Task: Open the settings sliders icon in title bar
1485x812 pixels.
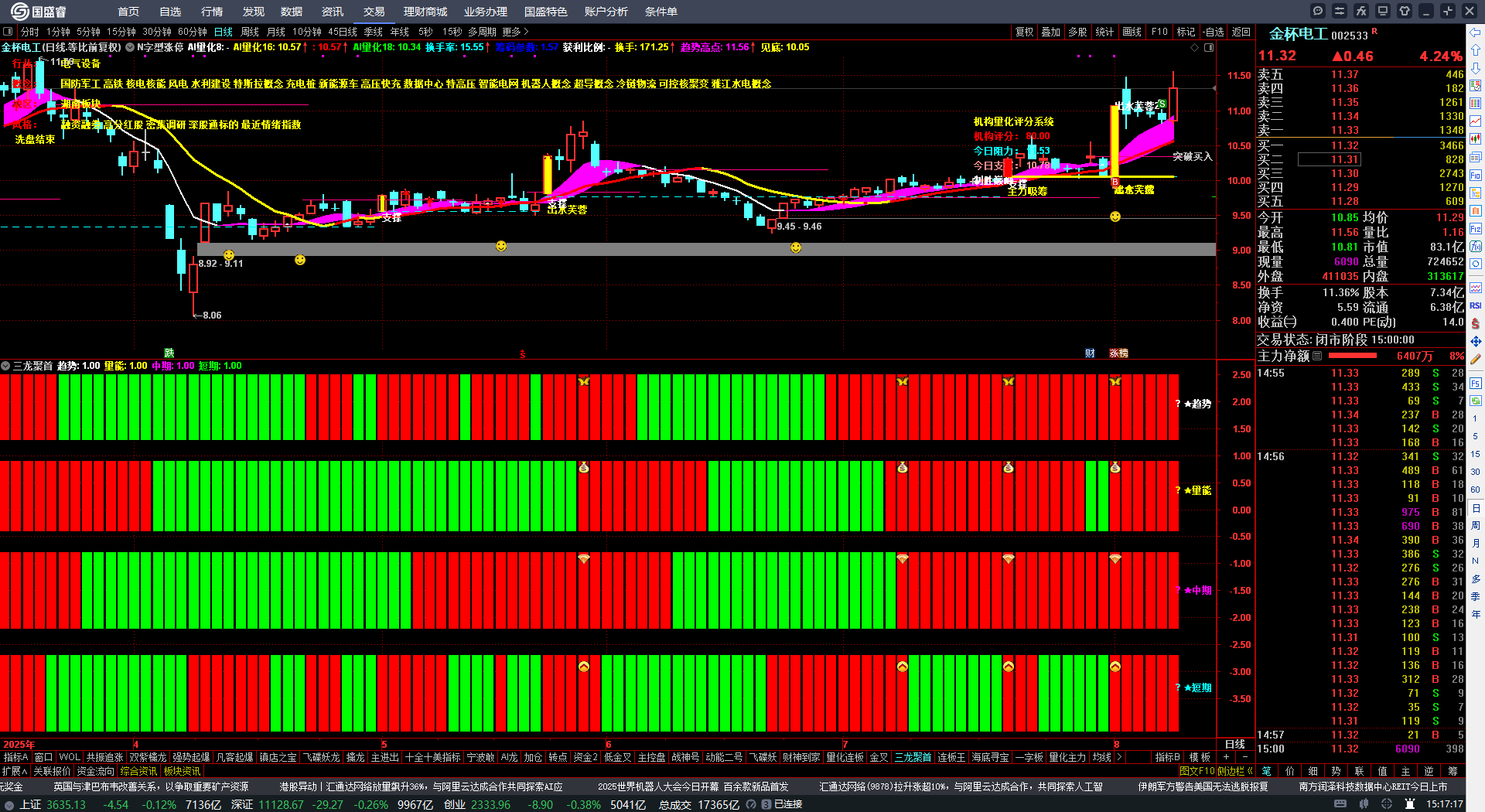Action: coord(1340,11)
